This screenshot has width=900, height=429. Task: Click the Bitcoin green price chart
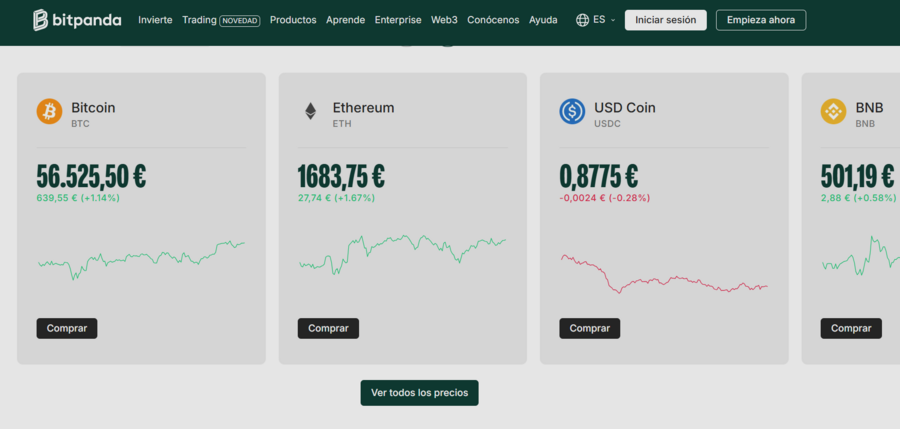click(x=141, y=260)
